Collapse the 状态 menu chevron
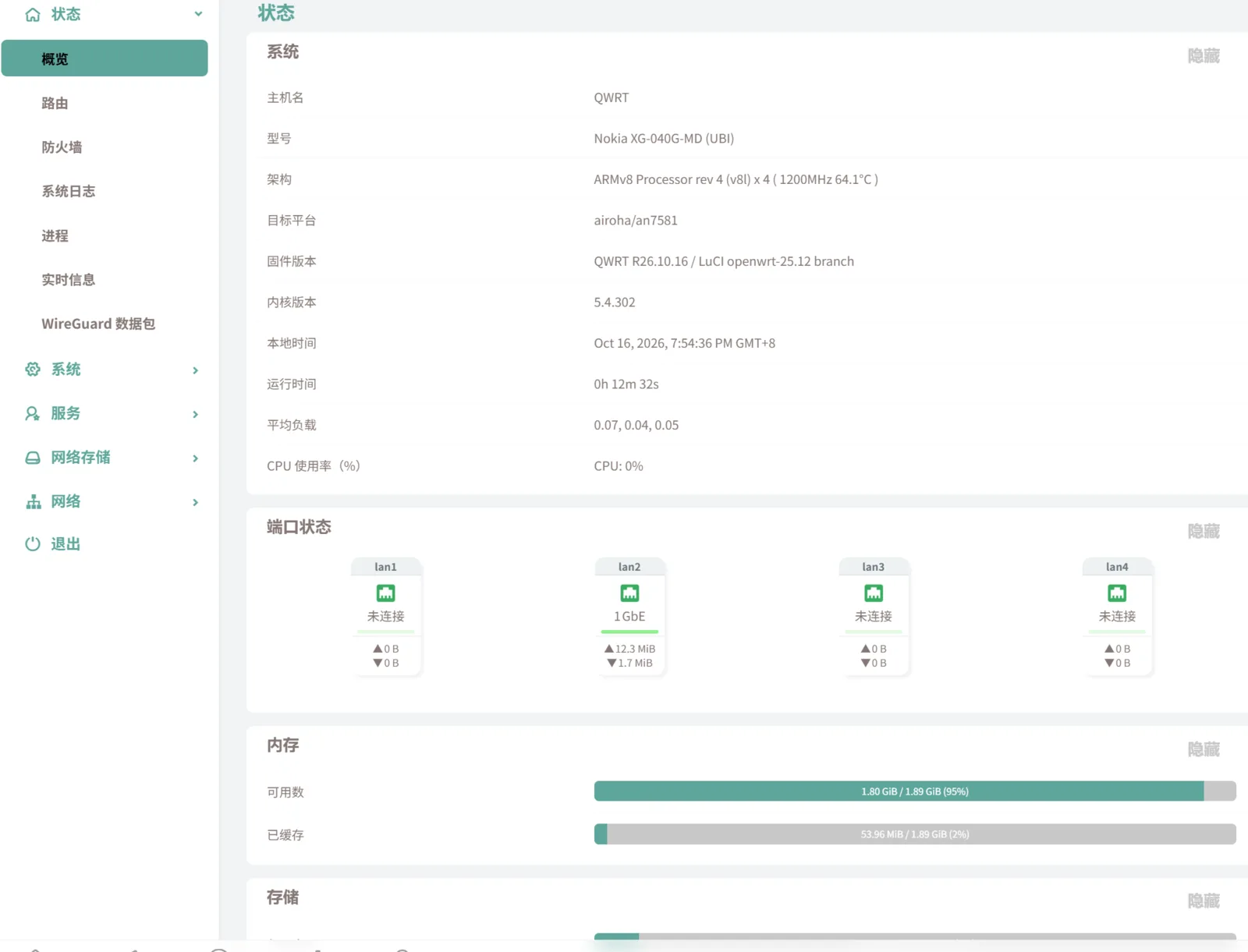1248x952 pixels. 198,14
